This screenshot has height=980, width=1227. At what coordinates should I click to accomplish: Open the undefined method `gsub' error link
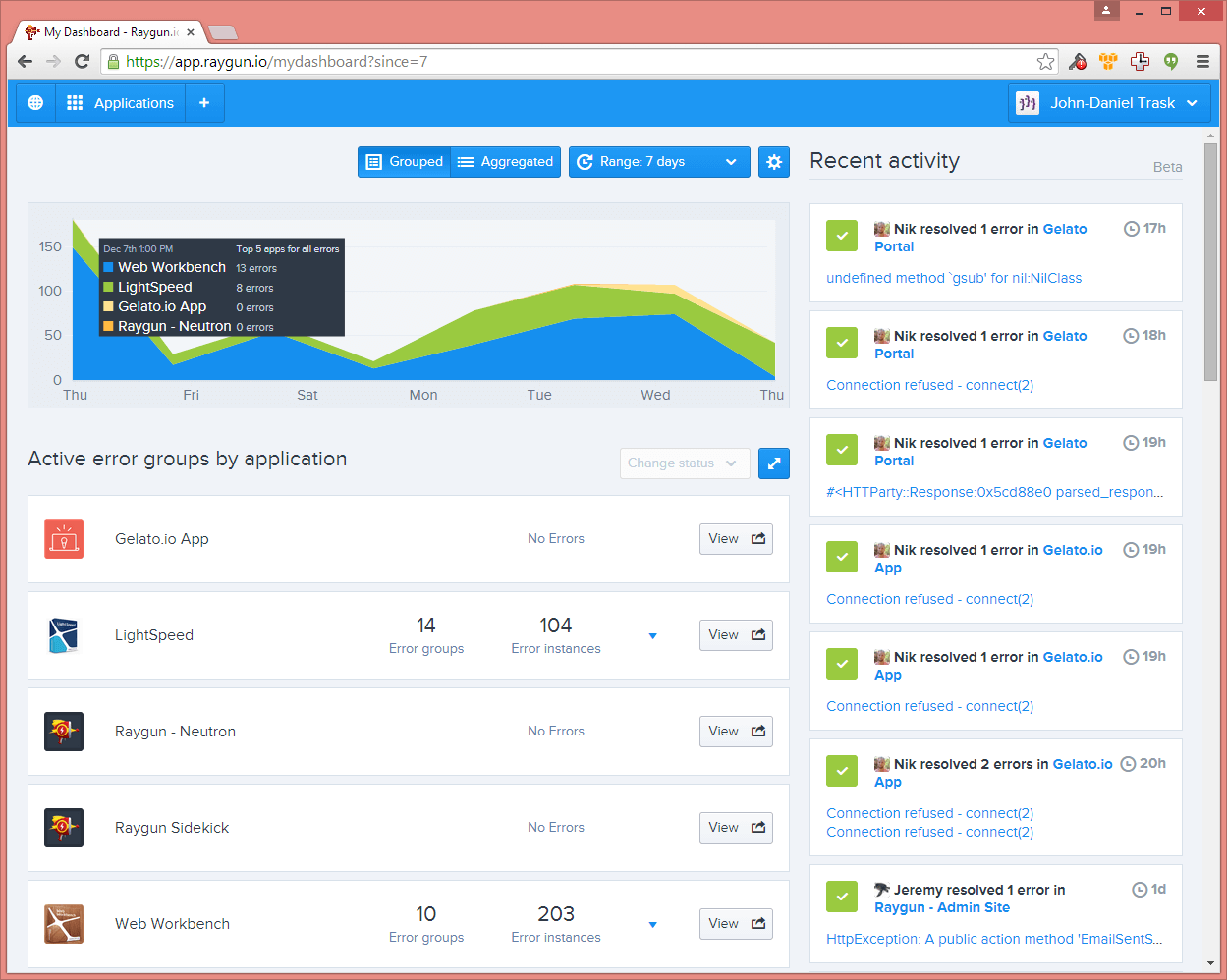coord(954,278)
